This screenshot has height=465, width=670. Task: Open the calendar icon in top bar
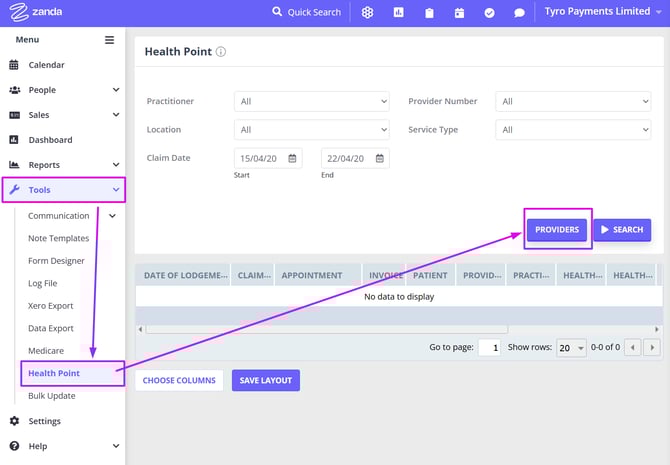[x=459, y=13]
